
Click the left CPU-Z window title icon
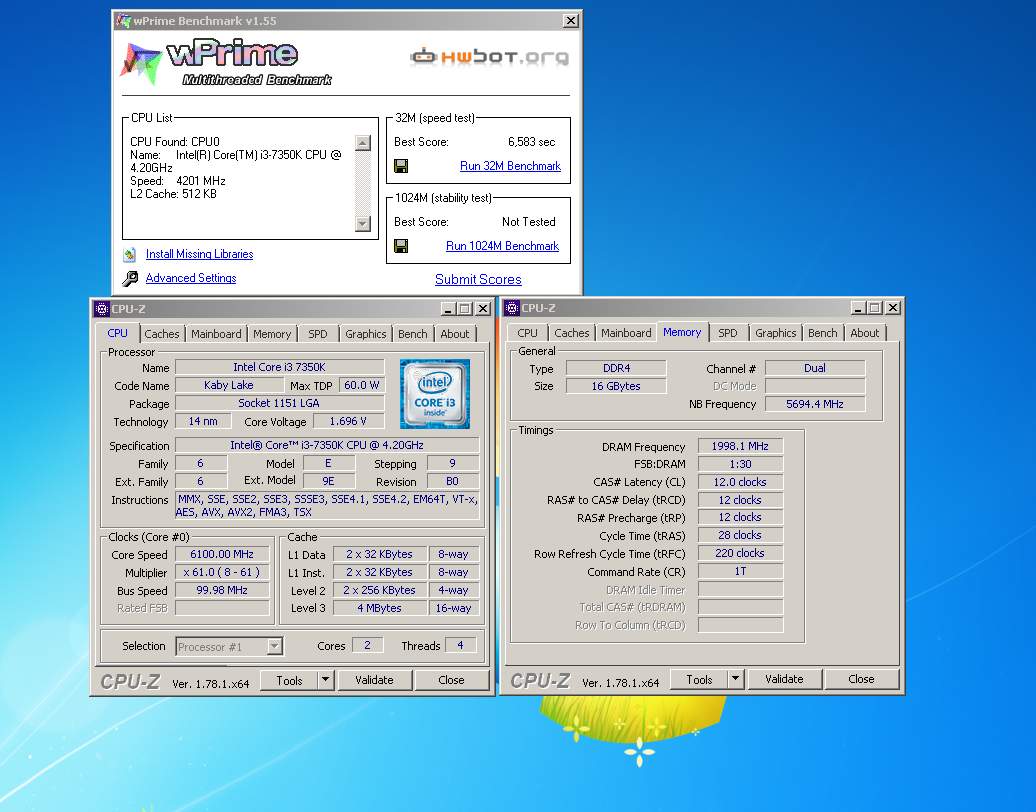(102, 309)
